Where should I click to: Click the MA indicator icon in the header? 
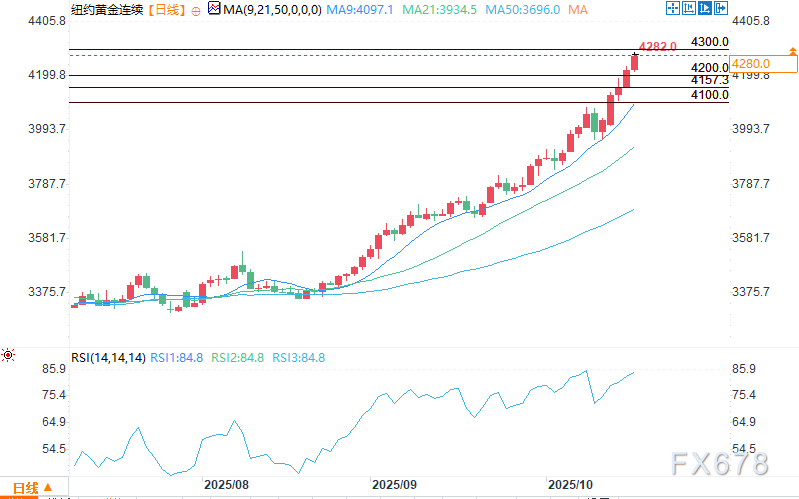pos(214,9)
